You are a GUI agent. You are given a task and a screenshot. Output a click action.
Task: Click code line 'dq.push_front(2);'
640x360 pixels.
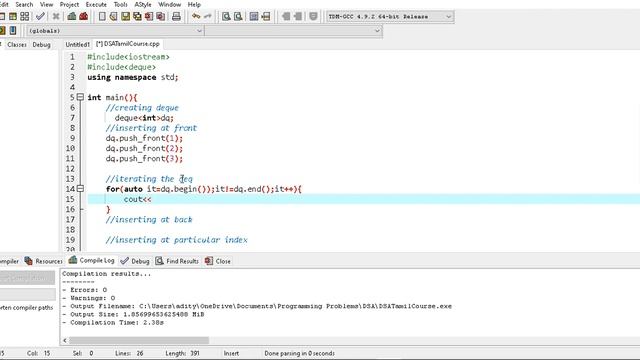(144, 148)
